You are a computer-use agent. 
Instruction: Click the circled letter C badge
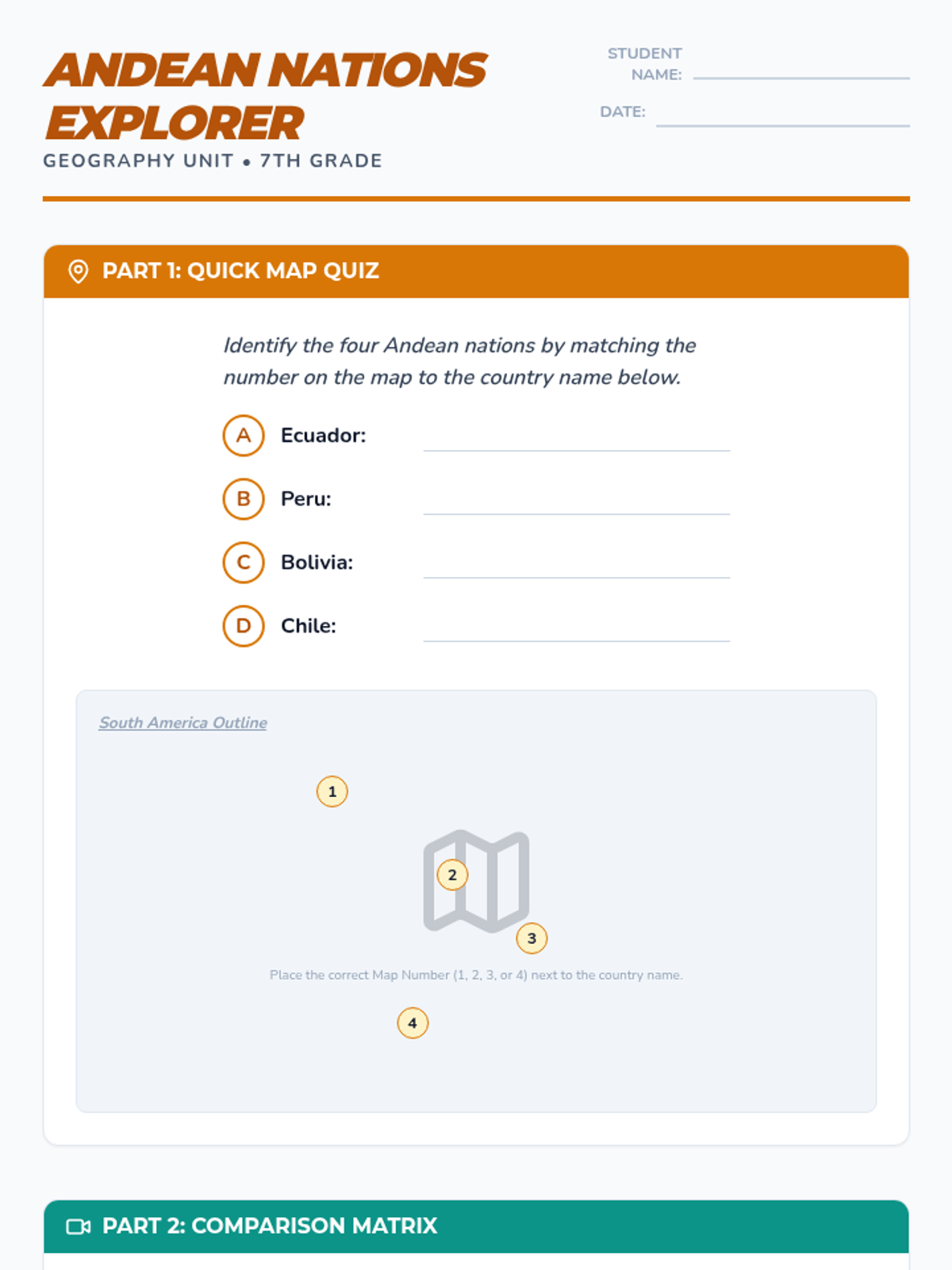point(244,563)
